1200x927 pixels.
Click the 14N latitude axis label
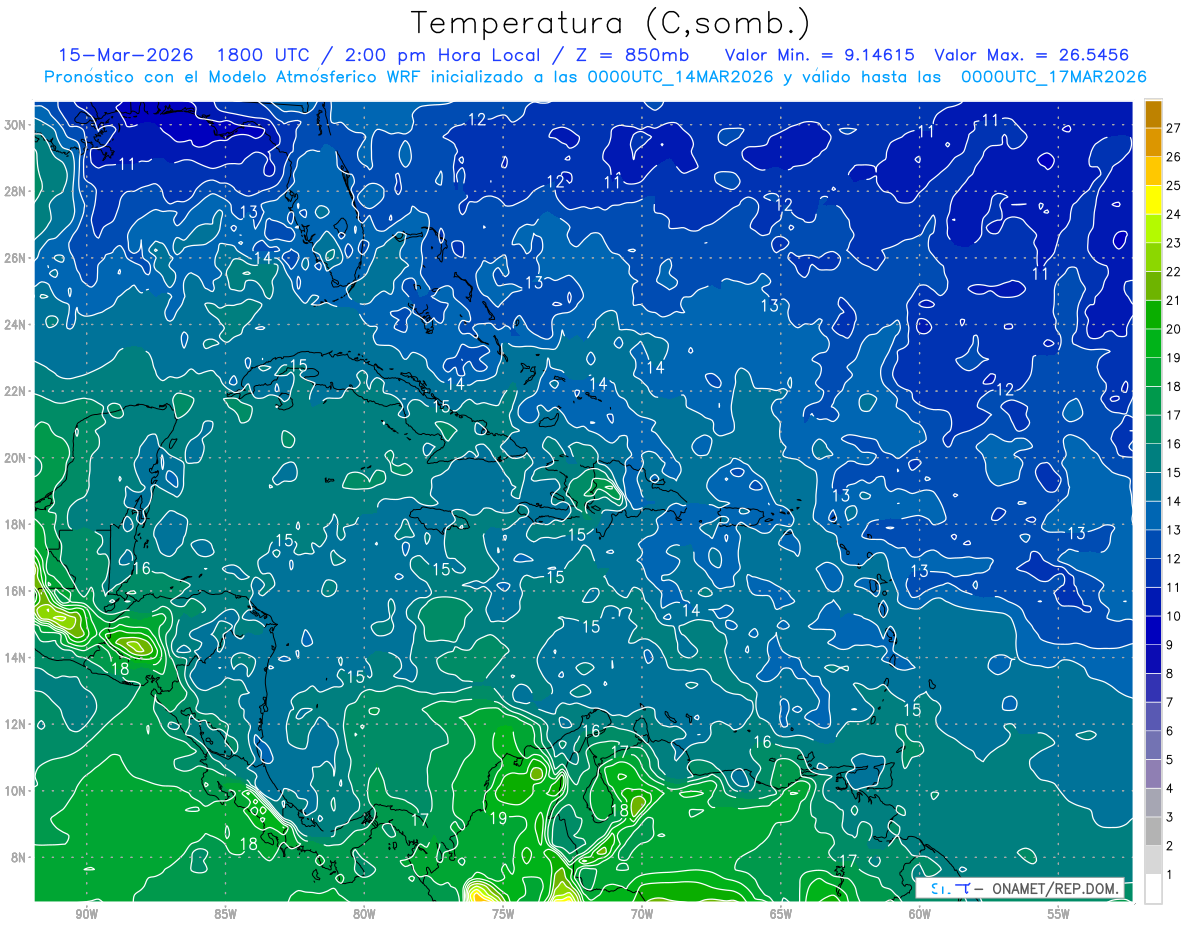17,657
